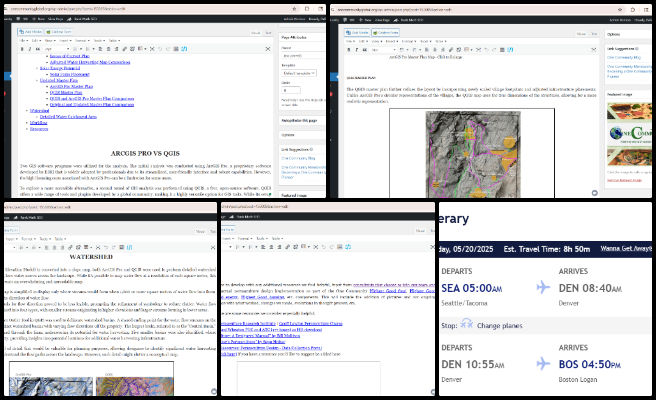Open table dropdown in Watershed editor toolbar
This screenshot has width=656, height=400.
pos(91,247)
